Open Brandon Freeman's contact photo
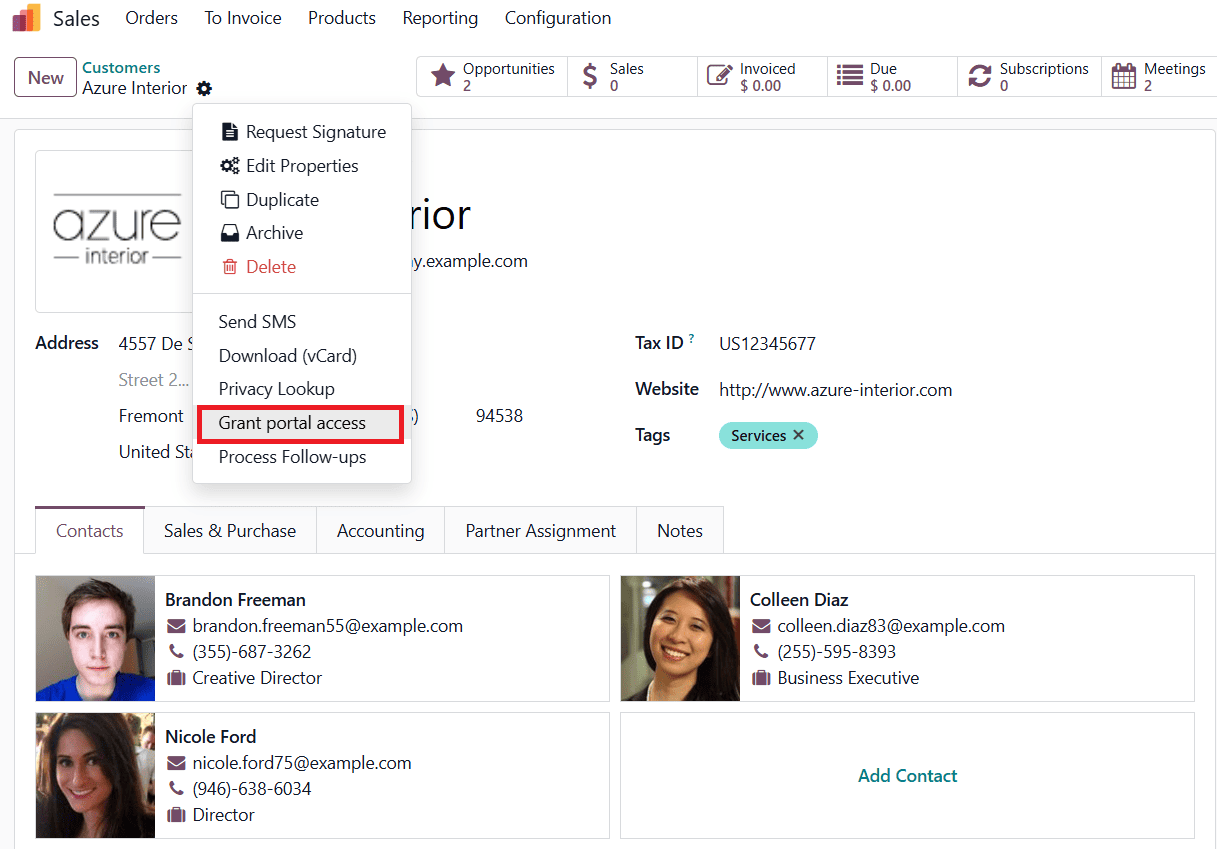This screenshot has width=1217, height=849. [96, 638]
